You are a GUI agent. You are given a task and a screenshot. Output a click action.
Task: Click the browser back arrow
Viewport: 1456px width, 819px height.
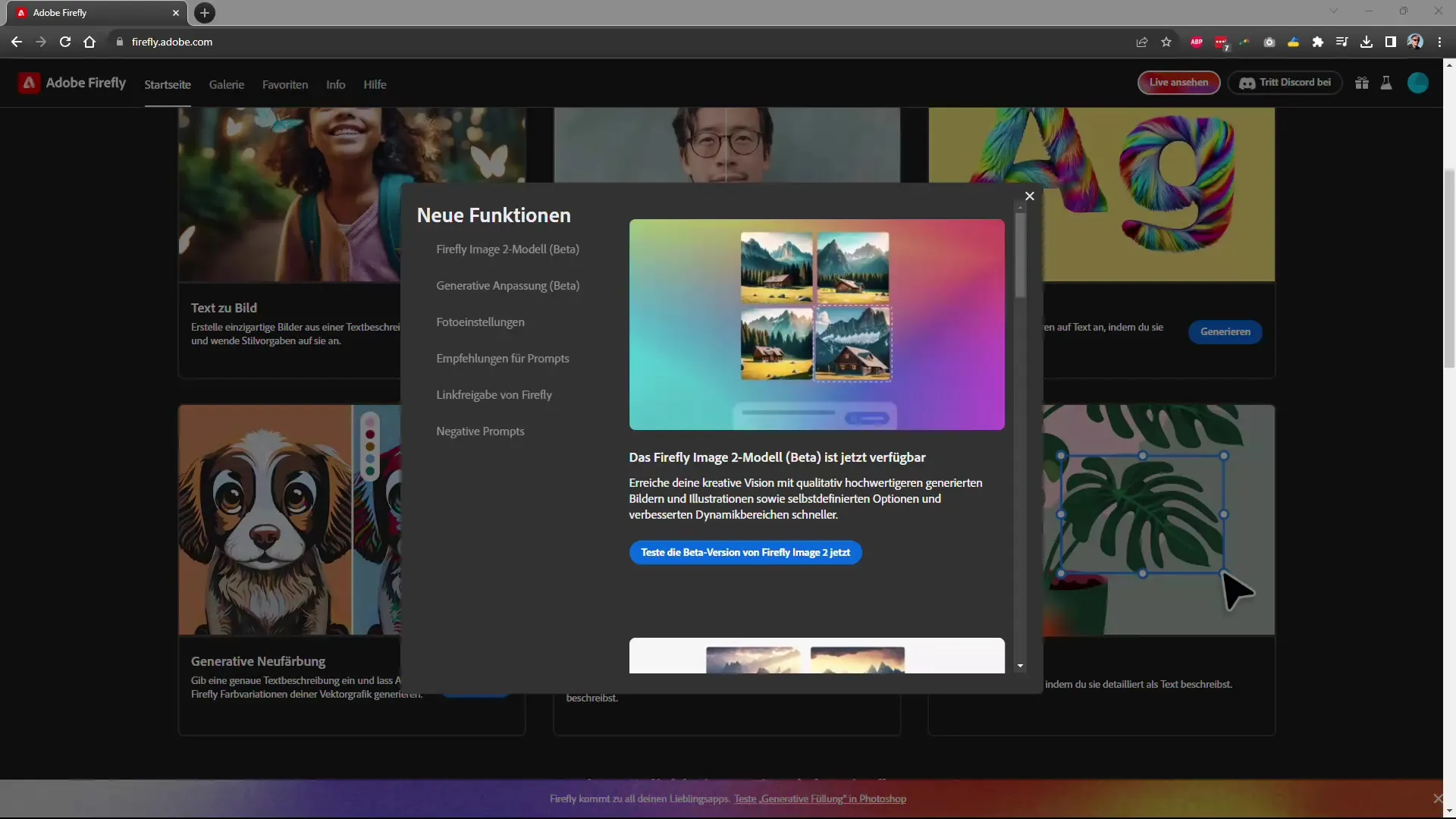[17, 42]
